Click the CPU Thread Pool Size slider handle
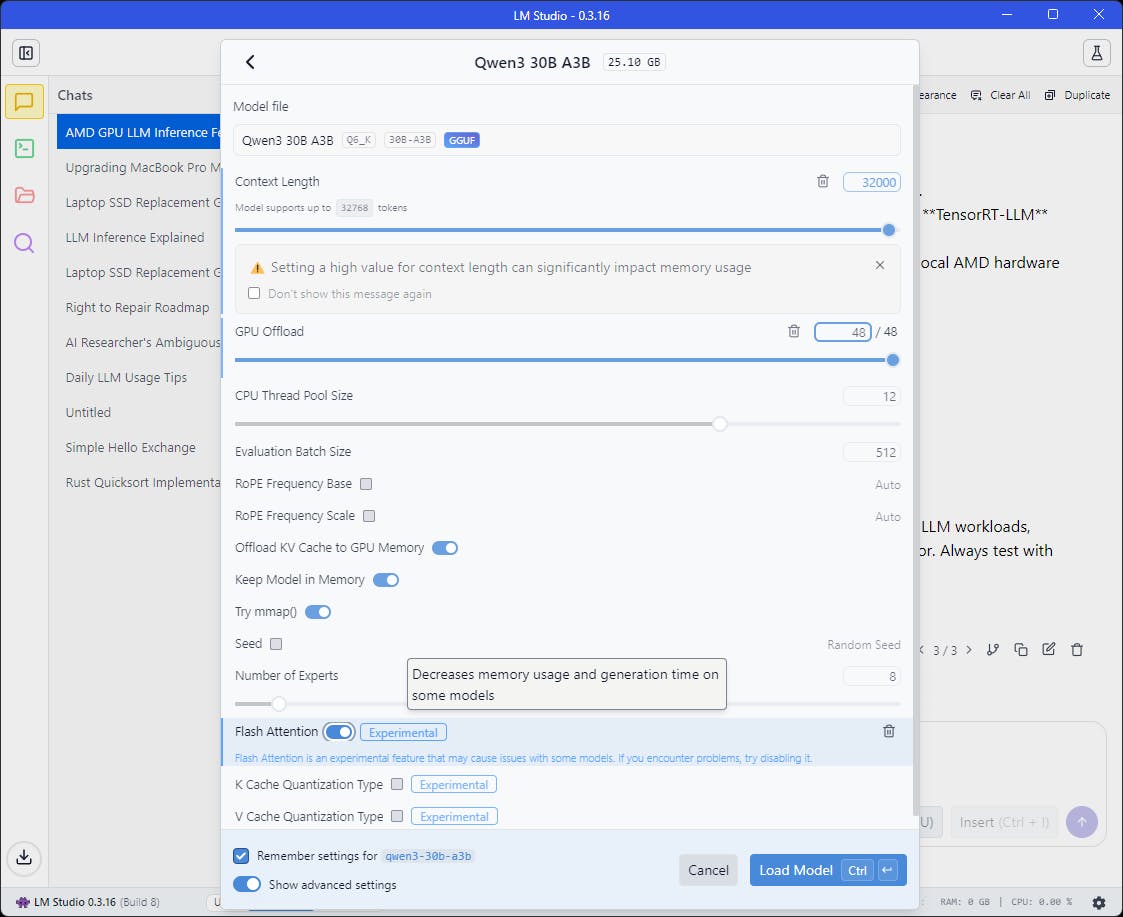Viewport: 1123px width, 917px height. click(x=720, y=424)
